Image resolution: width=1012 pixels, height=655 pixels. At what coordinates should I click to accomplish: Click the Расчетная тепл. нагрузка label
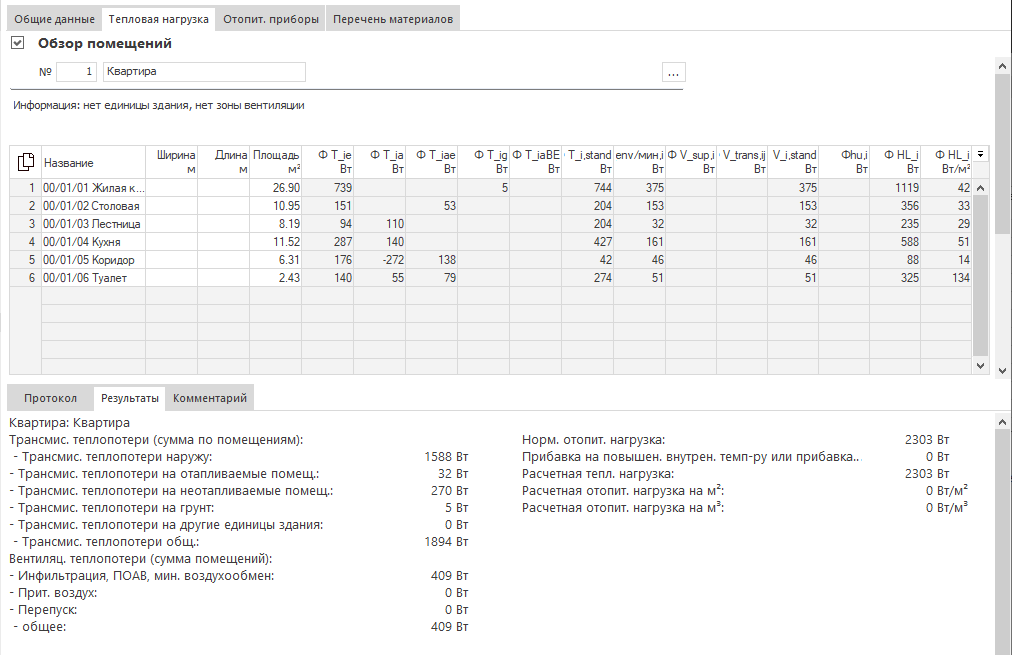(598, 474)
